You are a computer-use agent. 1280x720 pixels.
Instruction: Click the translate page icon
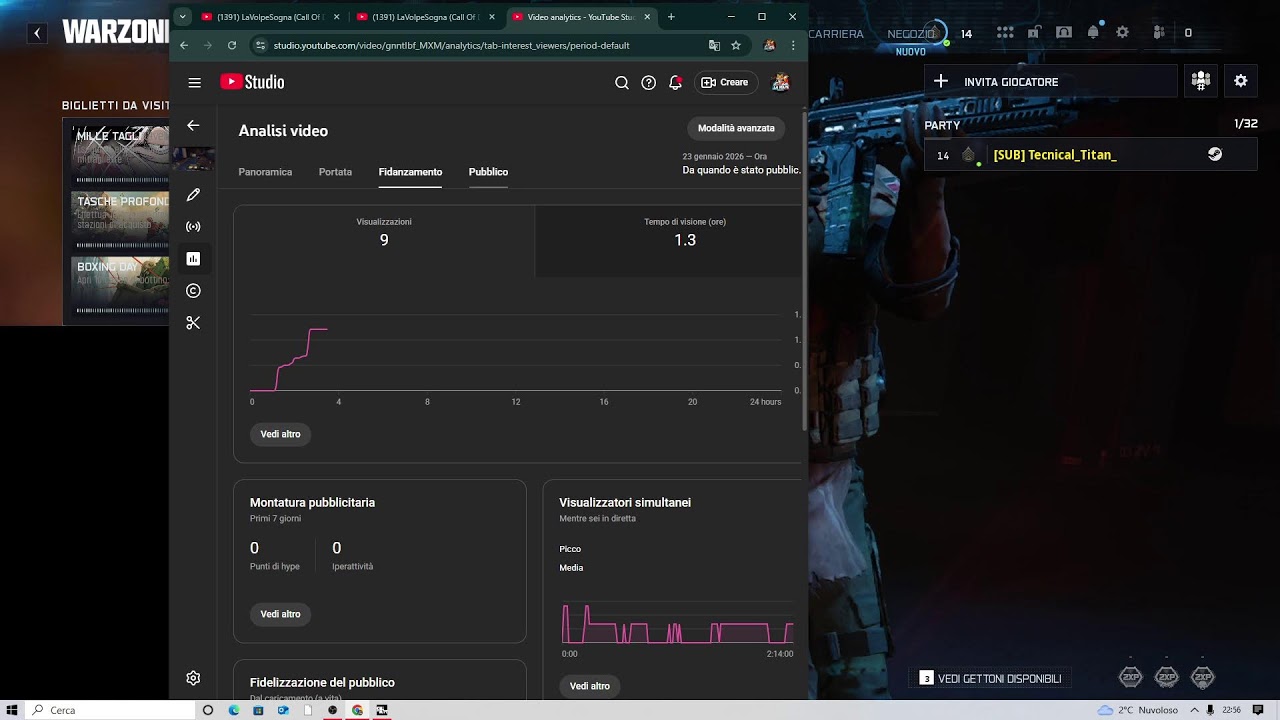[714, 45]
